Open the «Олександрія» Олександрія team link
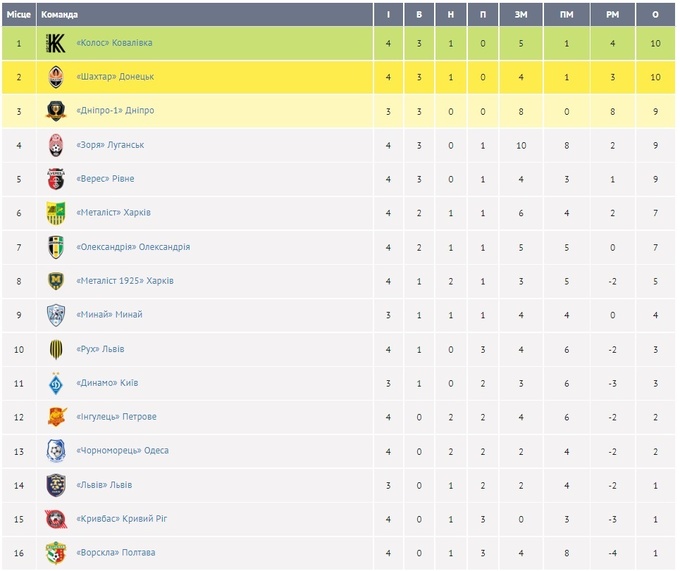The width and height of the screenshot is (680, 571). pyautogui.click(x=133, y=247)
